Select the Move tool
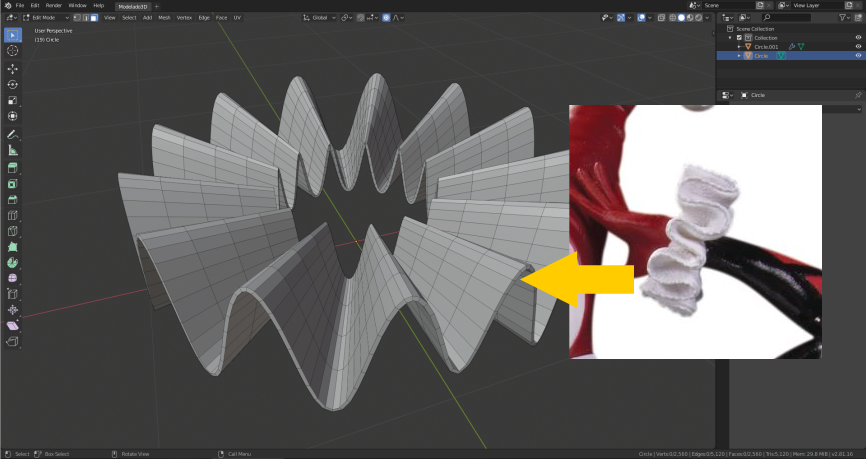 tap(12, 68)
